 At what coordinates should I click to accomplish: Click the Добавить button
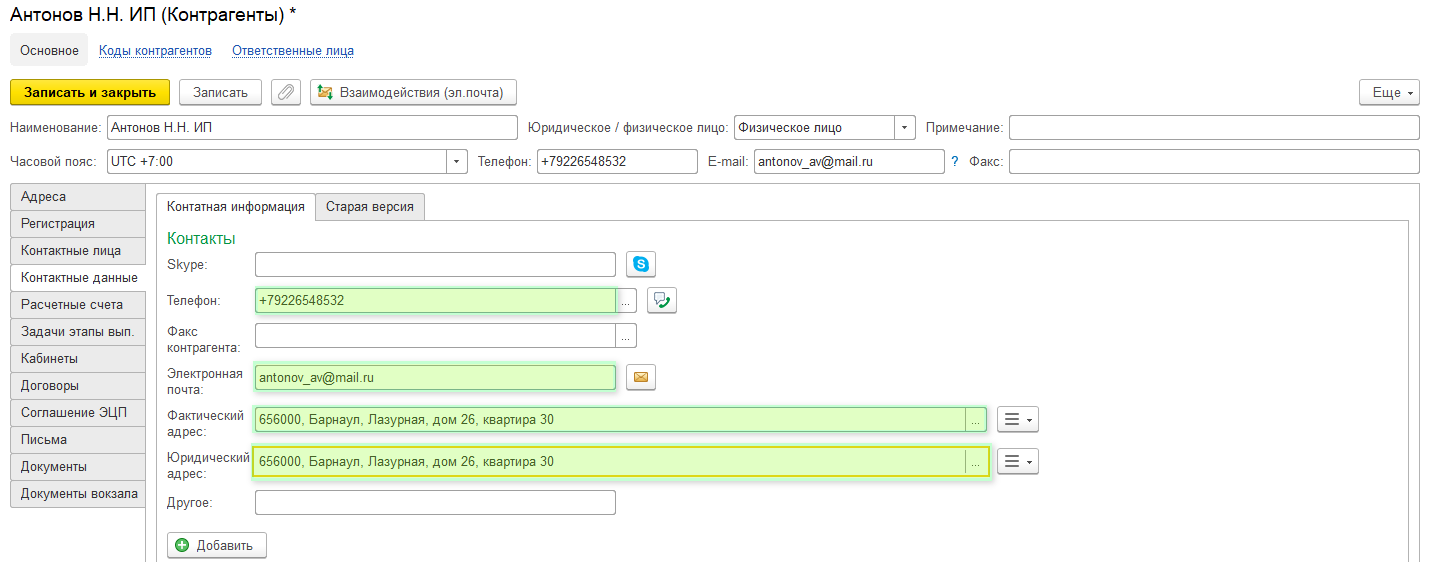point(217,545)
